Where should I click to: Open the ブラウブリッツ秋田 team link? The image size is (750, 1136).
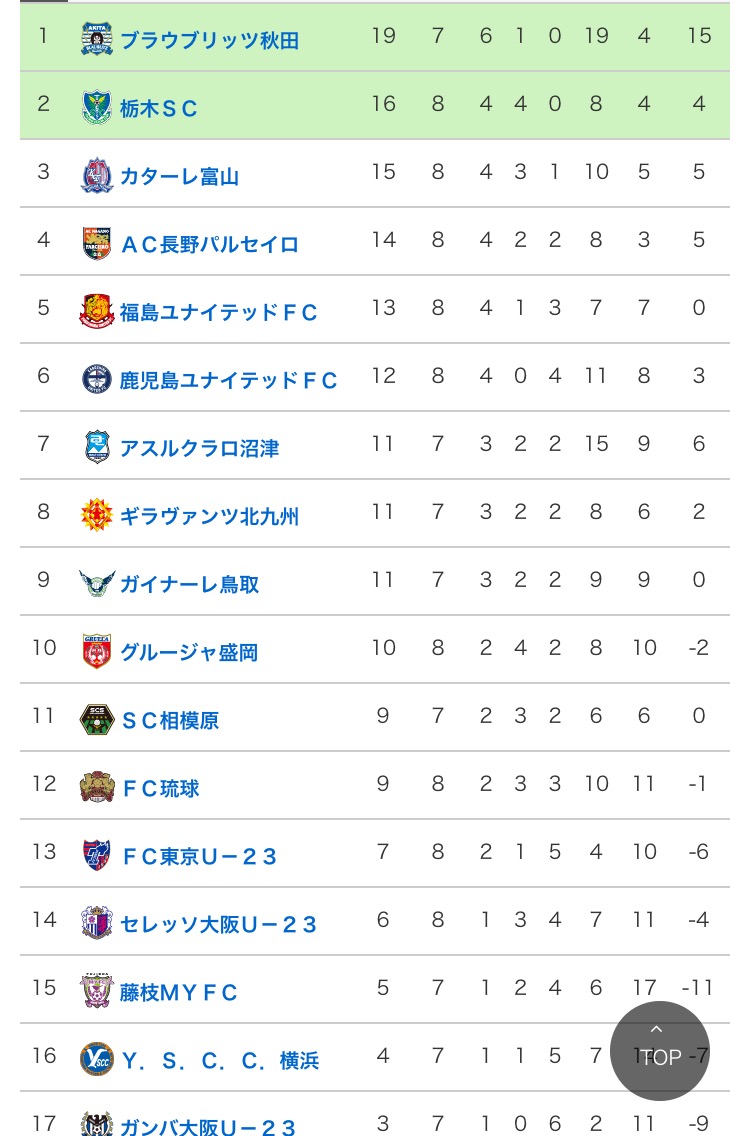coord(209,41)
